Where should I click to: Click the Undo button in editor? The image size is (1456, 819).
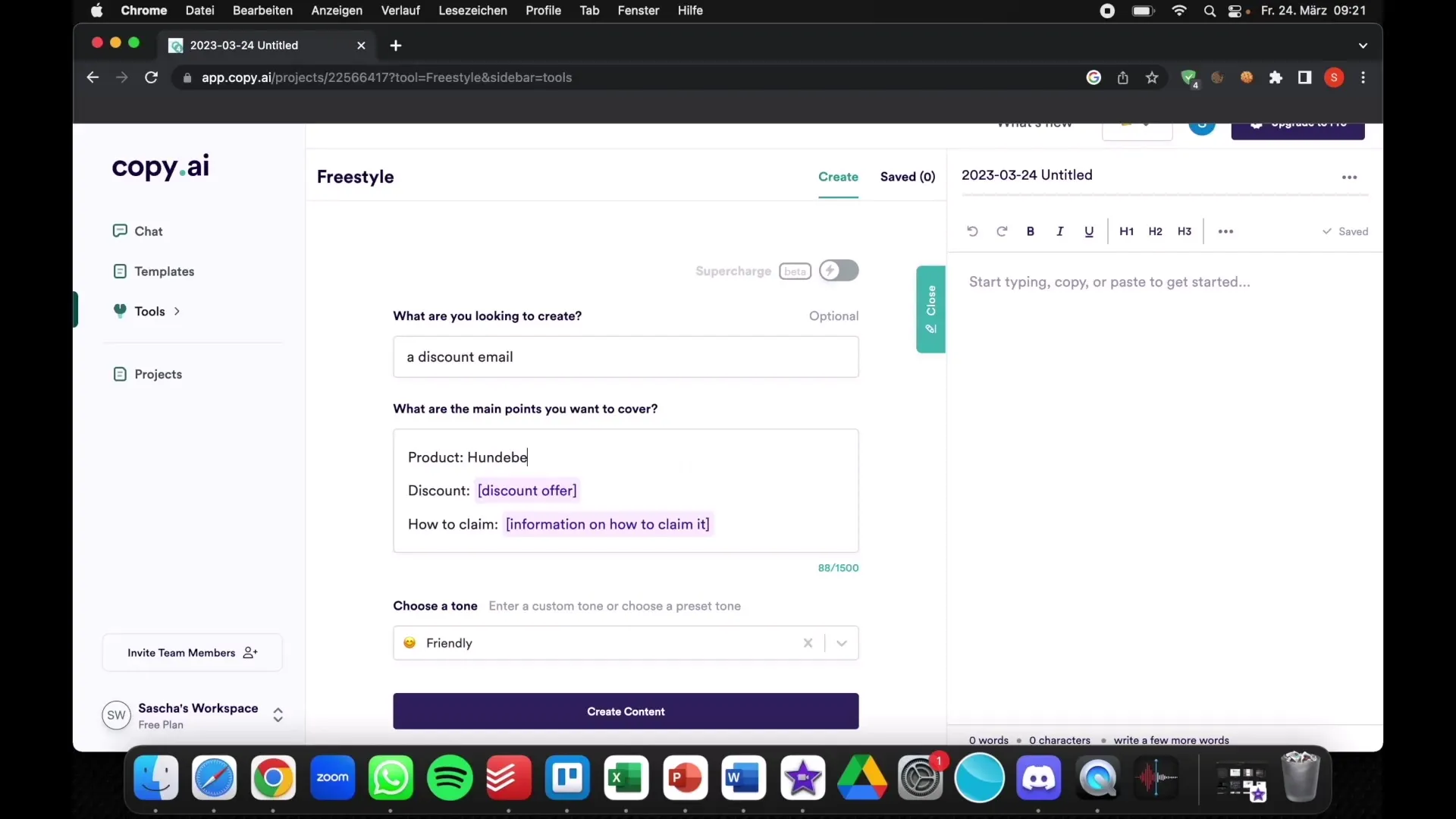click(x=972, y=231)
